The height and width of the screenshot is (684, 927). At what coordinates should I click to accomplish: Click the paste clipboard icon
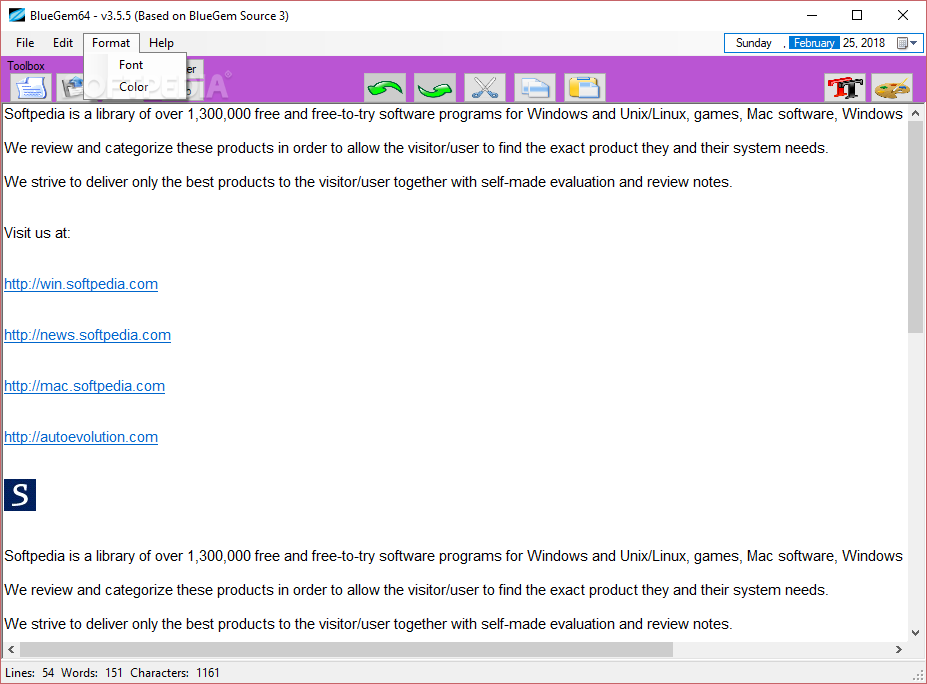click(585, 88)
